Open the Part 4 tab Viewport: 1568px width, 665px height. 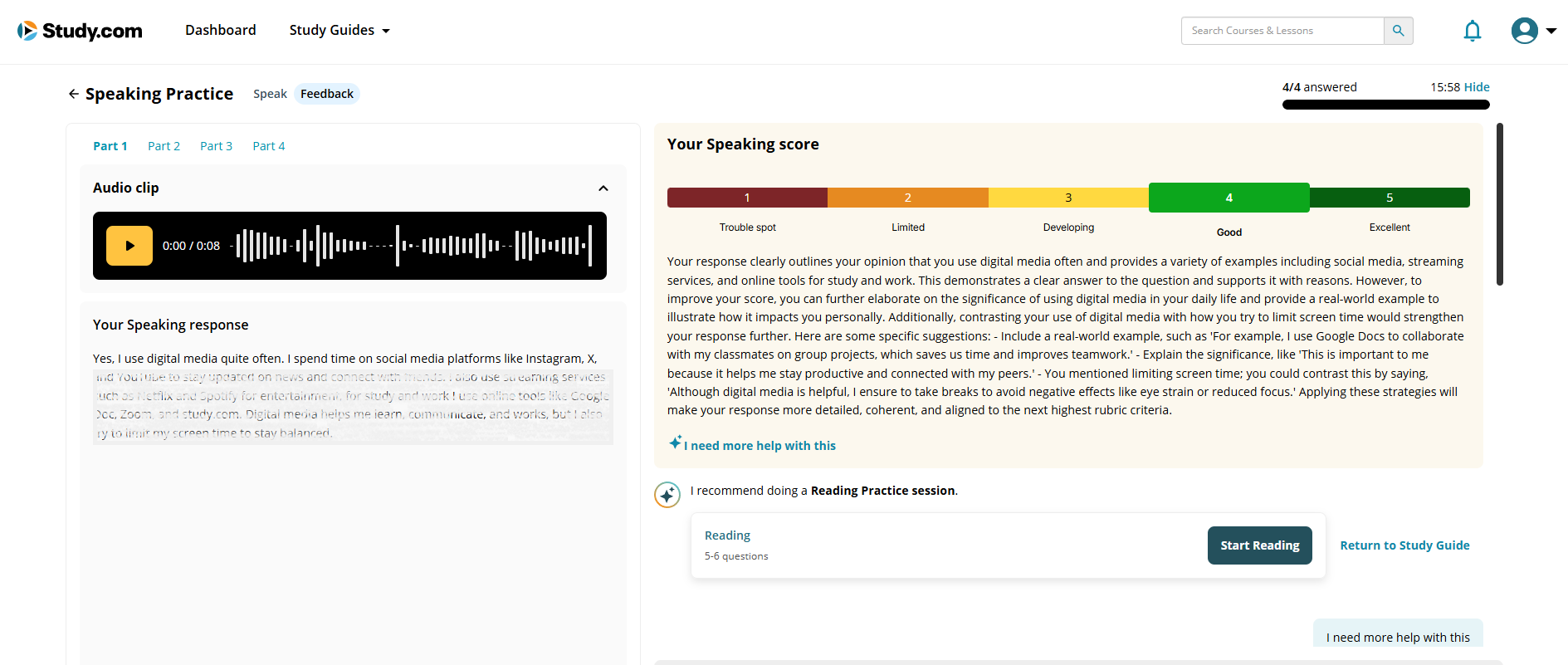tap(268, 146)
